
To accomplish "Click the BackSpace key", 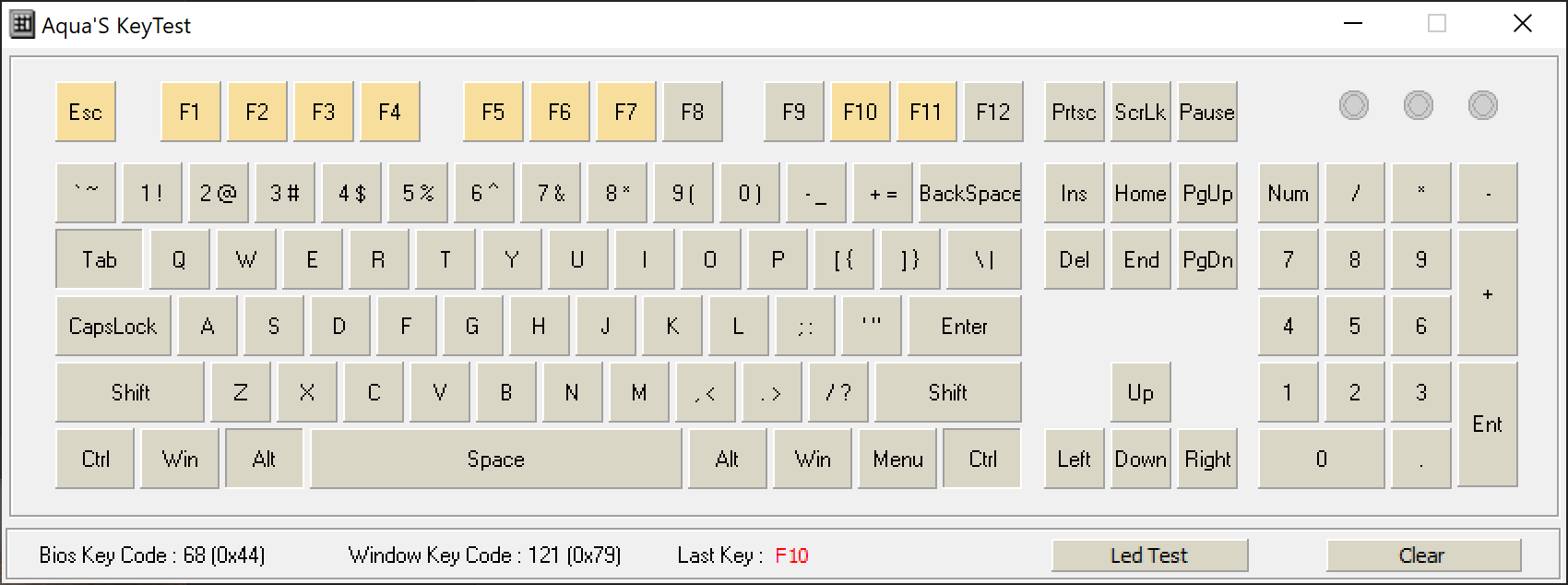I will click(x=969, y=193).
